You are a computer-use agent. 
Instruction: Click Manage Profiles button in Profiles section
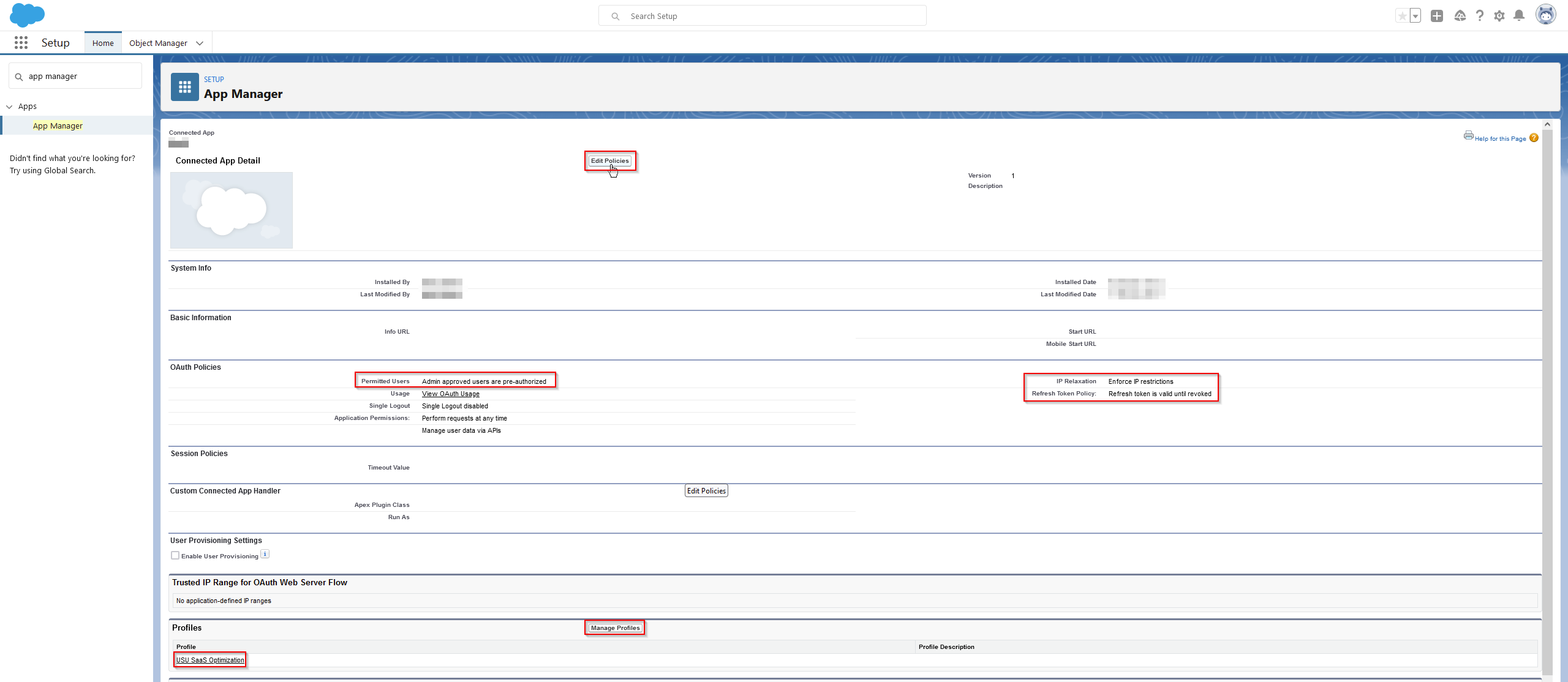(x=615, y=627)
